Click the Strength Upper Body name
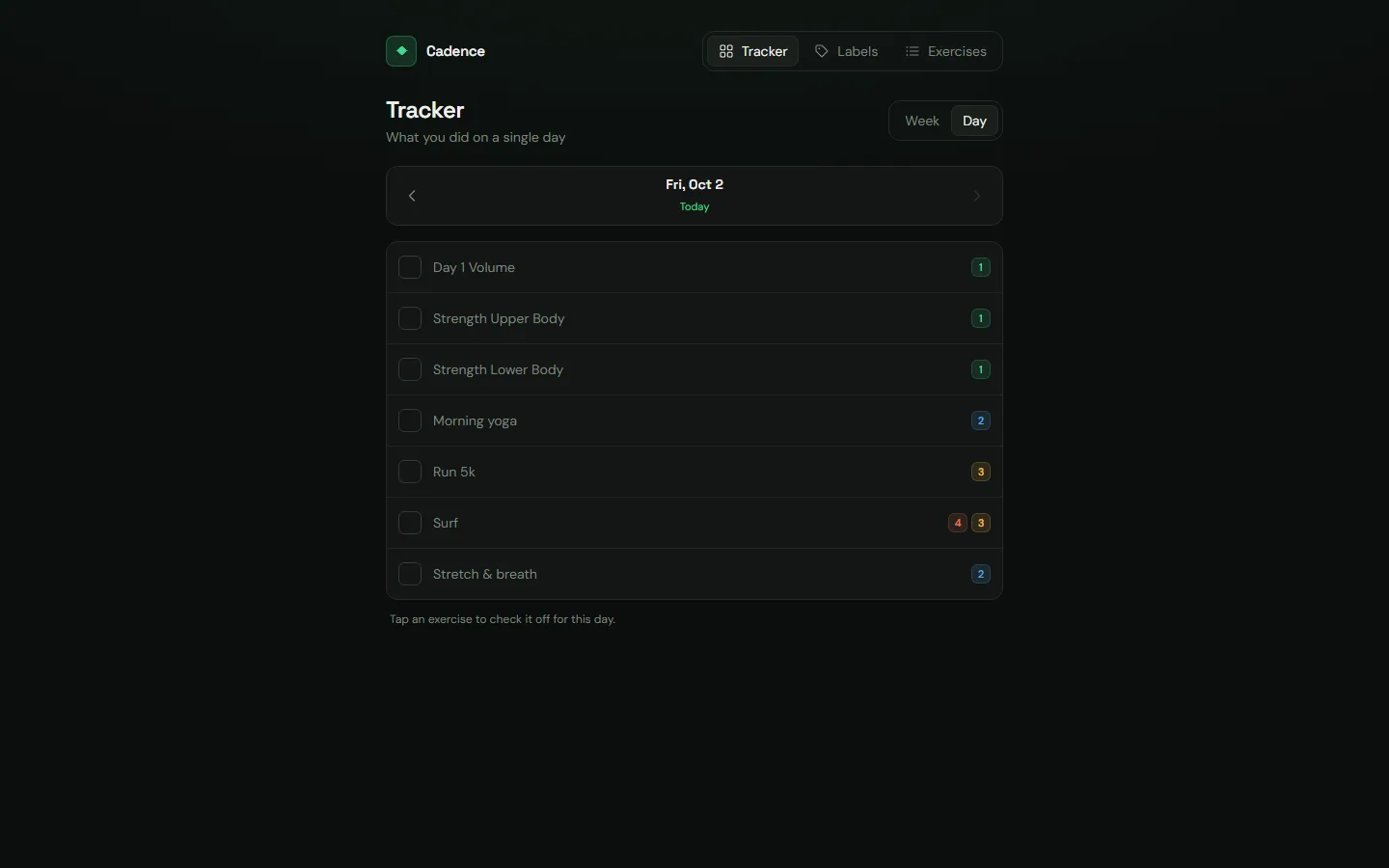Screen dimensions: 1389x868 click(x=499, y=318)
